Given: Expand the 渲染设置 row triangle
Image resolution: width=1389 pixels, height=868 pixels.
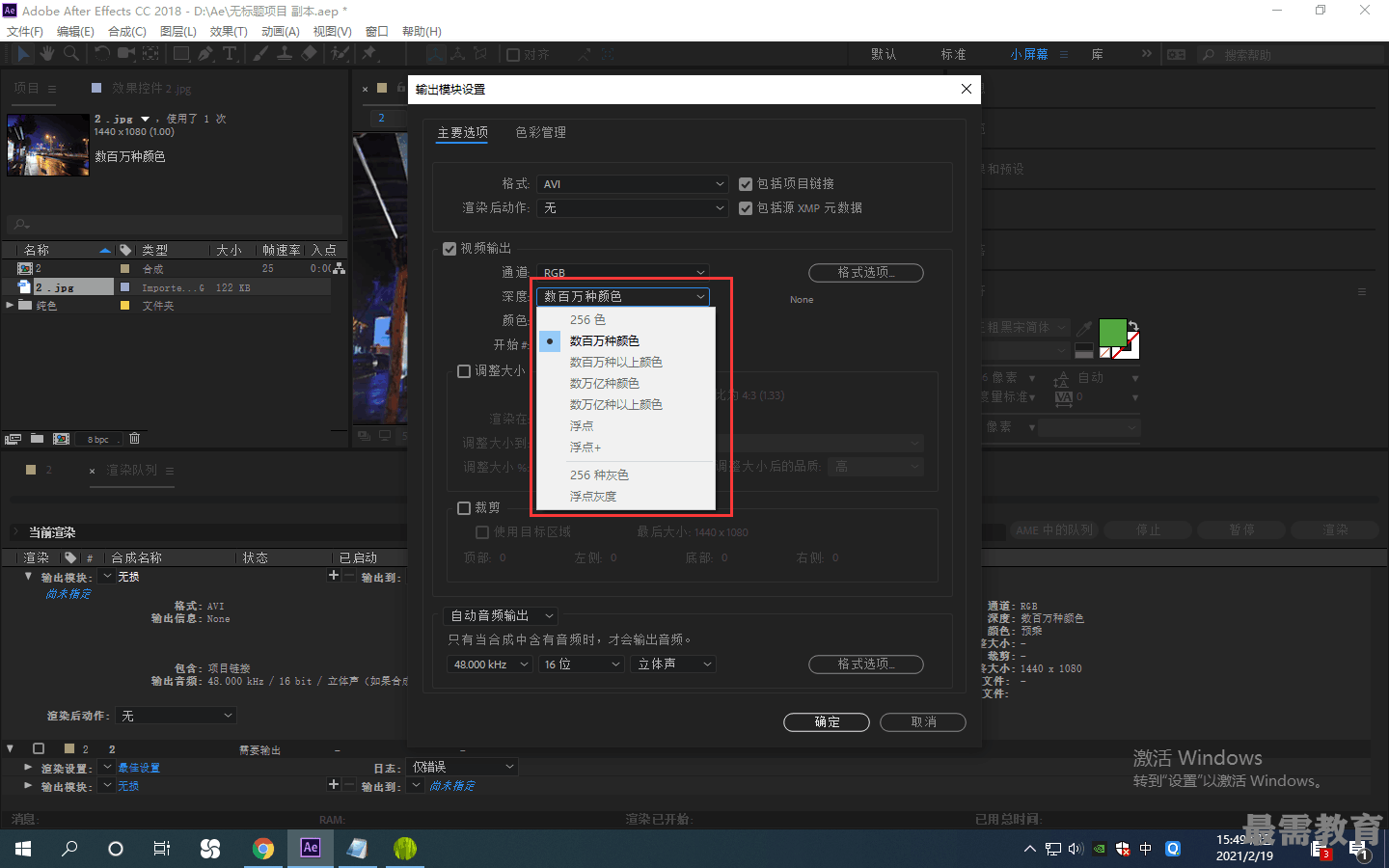Looking at the screenshot, I should (28, 768).
